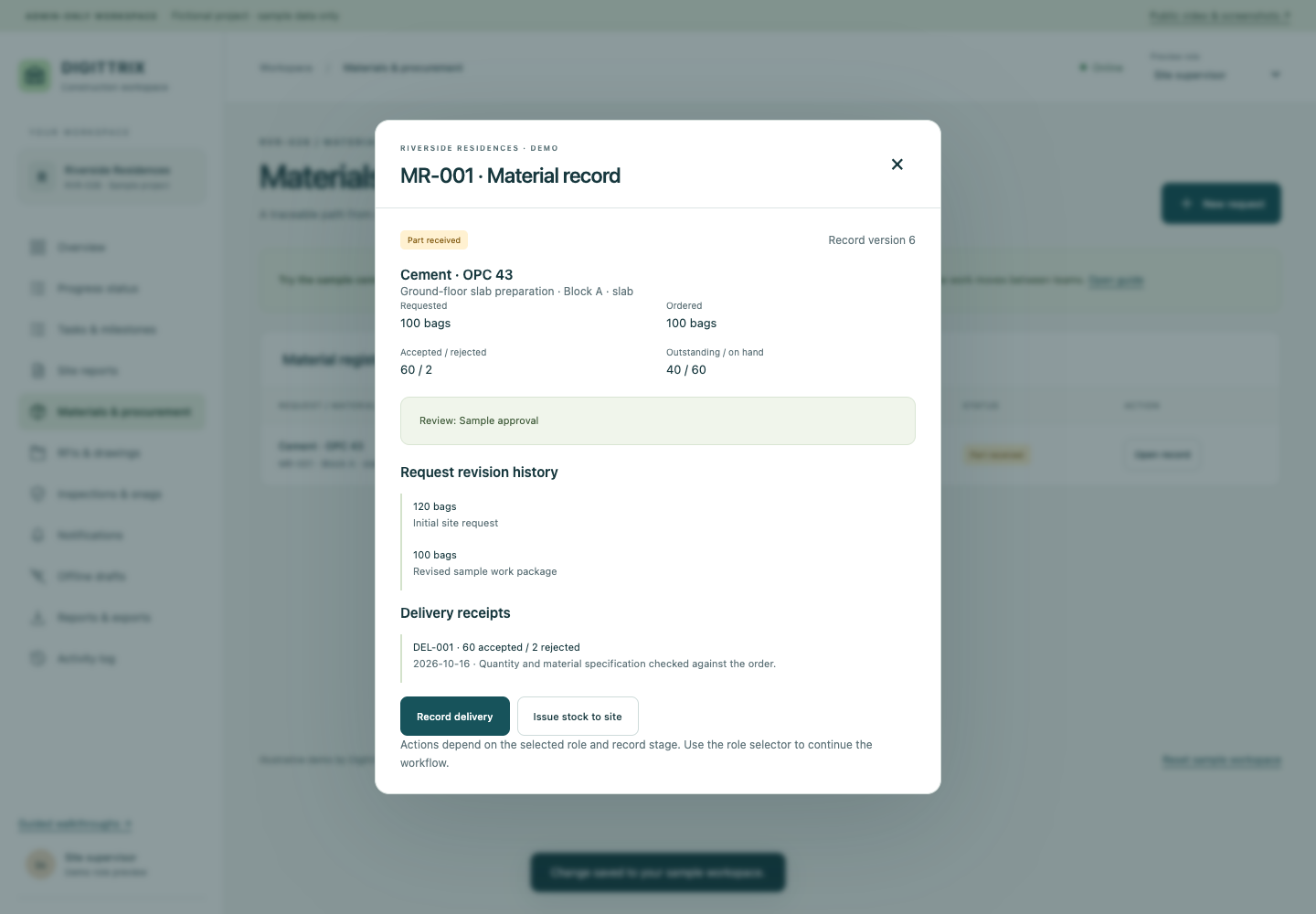Open the guide link in the banner
This screenshot has height=914, width=1316.
coord(1116,281)
